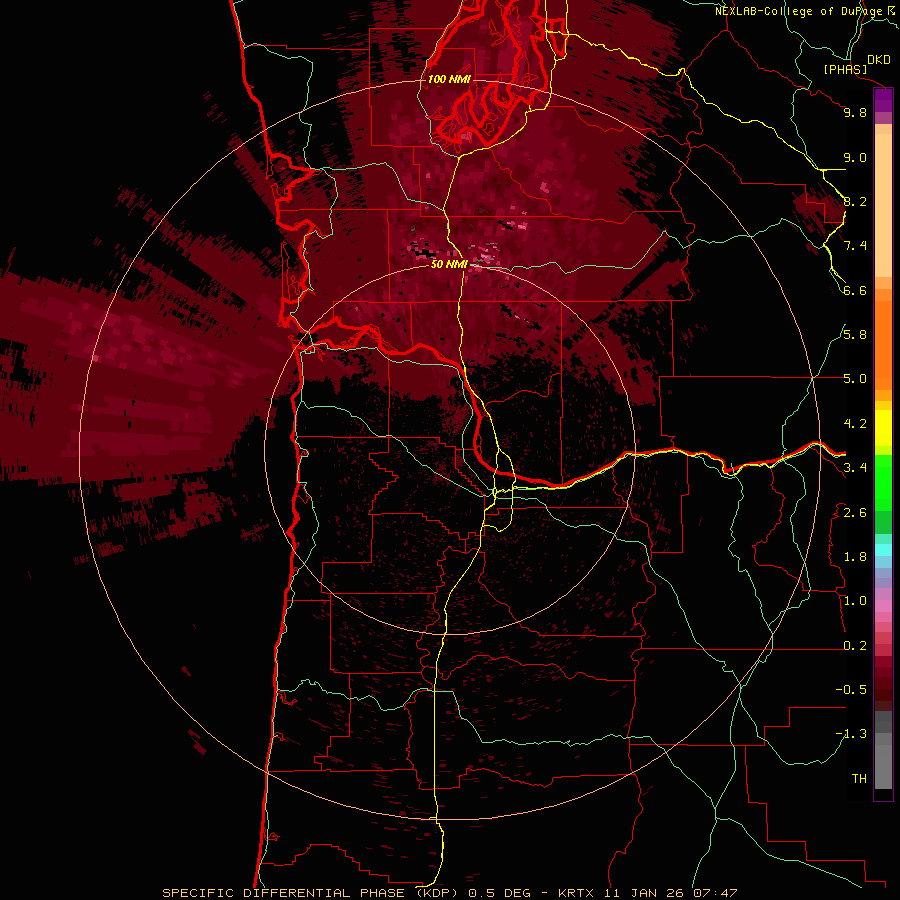
Task: Click the 3.4 value on the color scale
Action: point(855,468)
